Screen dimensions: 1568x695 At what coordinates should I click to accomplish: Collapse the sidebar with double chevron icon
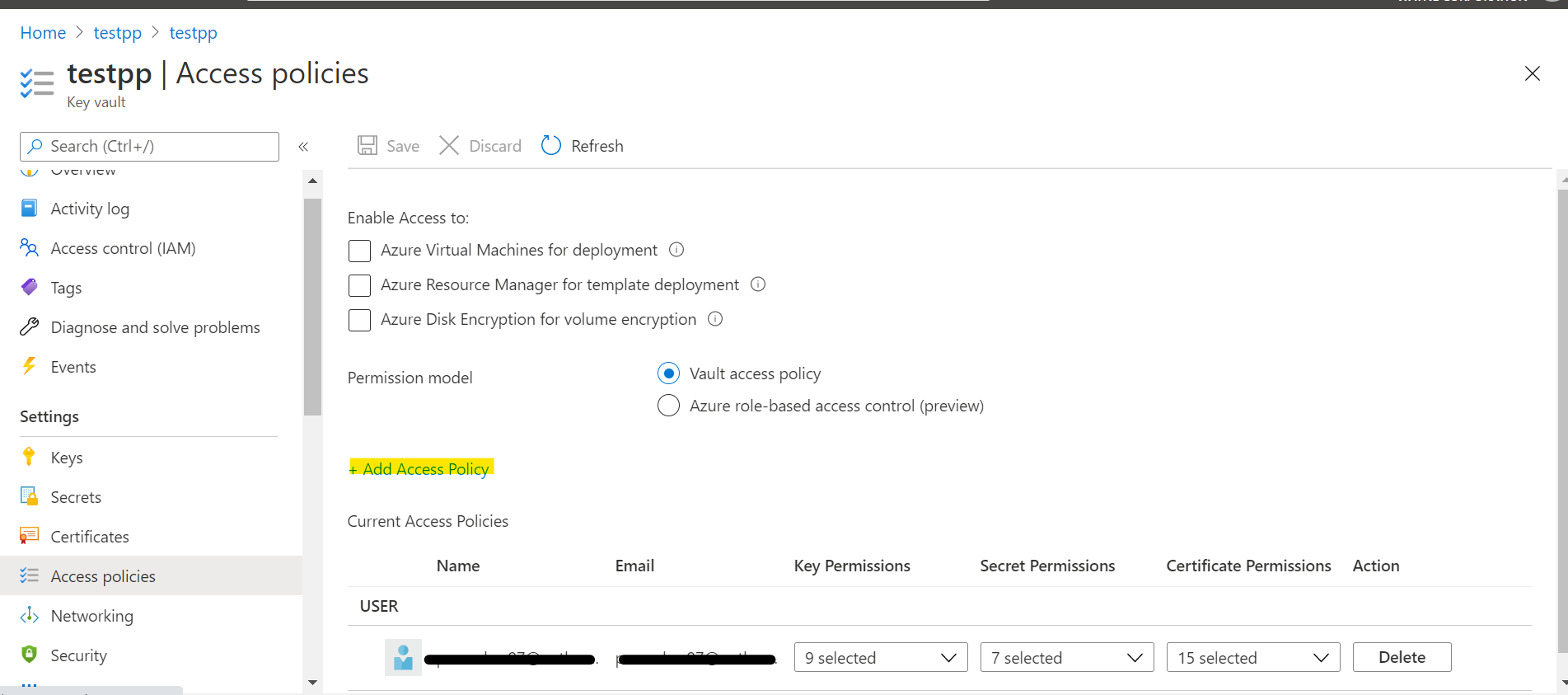tap(303, 147)
